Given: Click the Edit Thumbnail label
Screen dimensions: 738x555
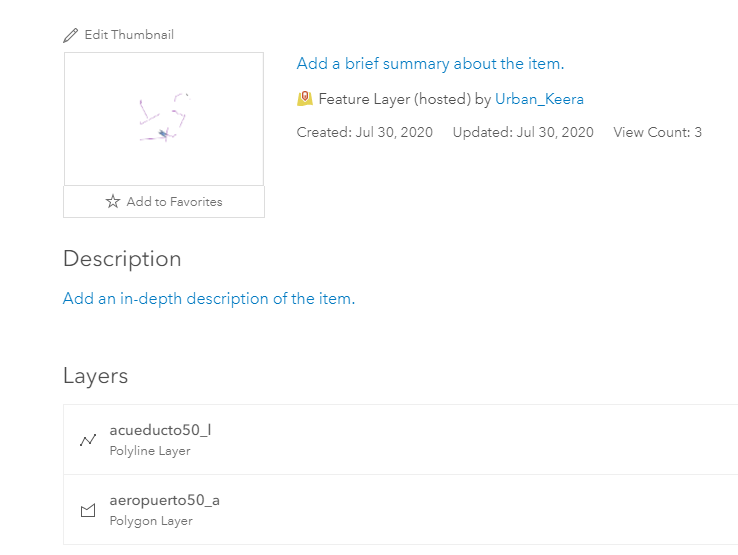Looking at the screenshot, I should click(129, 35).
